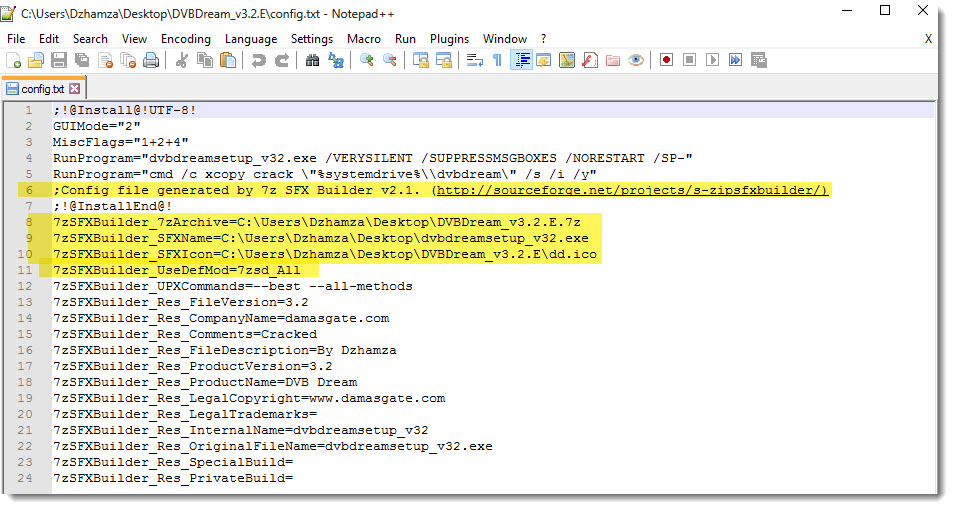This screenshot has width=953, height=509.
Task: Select the config.txt document tab
Action: coord(43,89)
